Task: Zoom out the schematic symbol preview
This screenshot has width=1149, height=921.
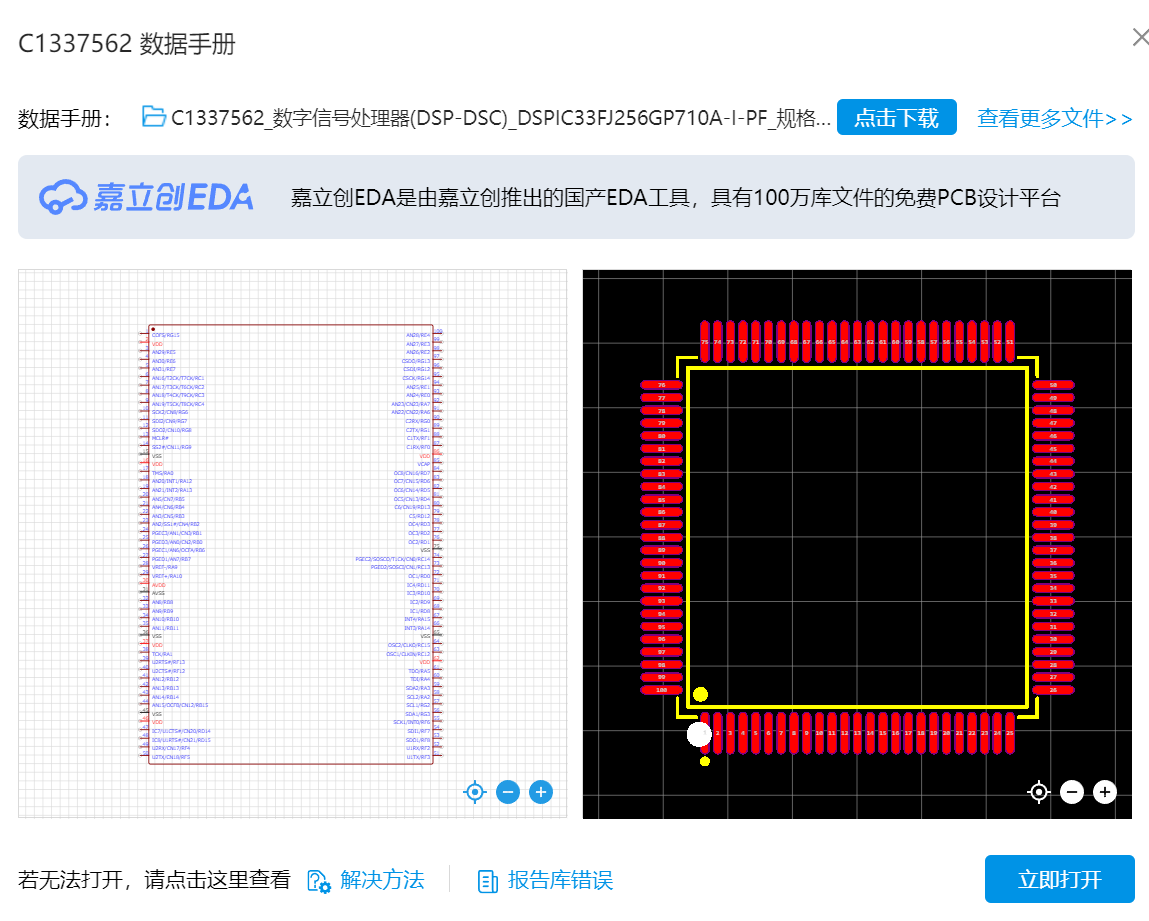Action: point(508,792)
